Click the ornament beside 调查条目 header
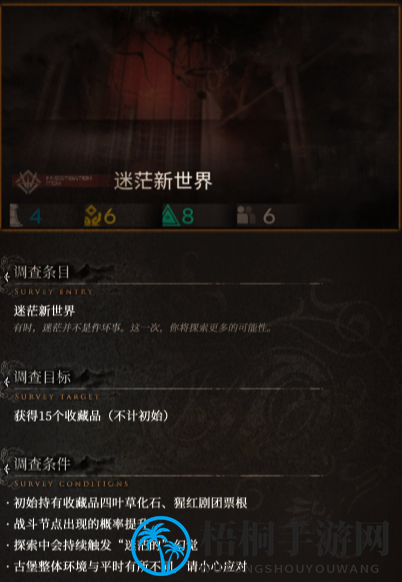This screenshot has height=582, width=402. point(6,275)
